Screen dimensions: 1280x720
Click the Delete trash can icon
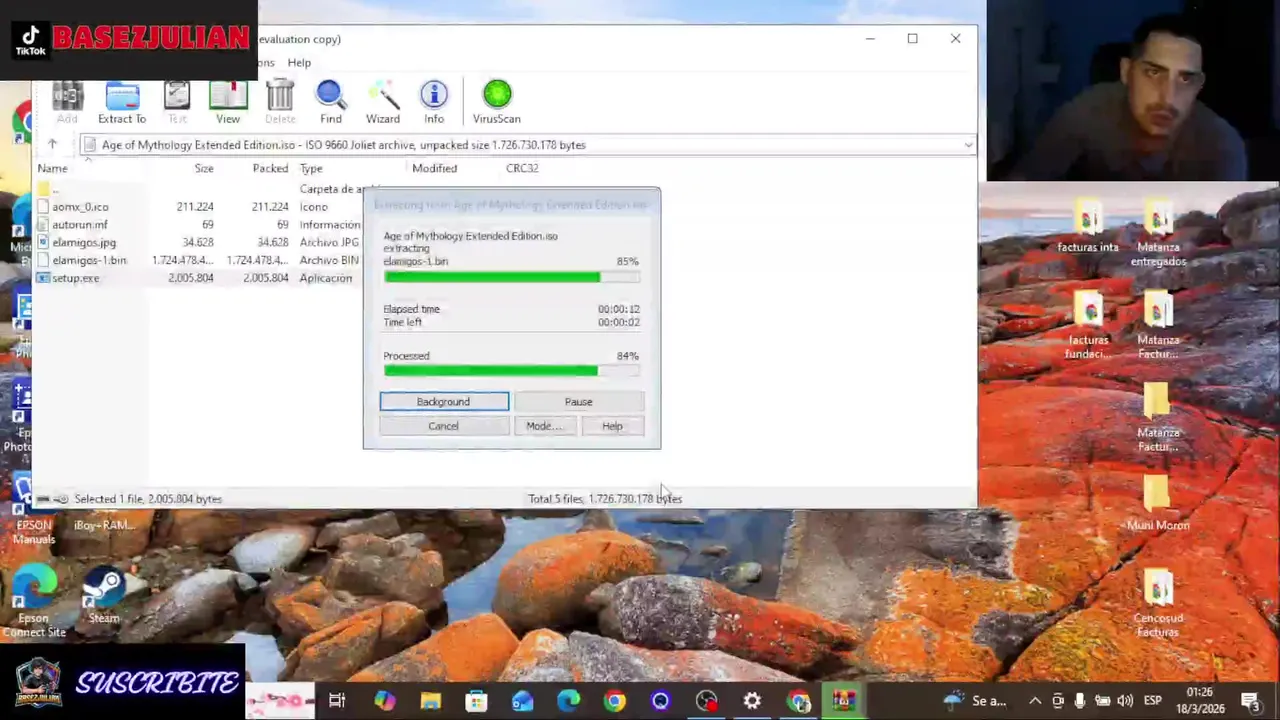(x=280, y=103)
